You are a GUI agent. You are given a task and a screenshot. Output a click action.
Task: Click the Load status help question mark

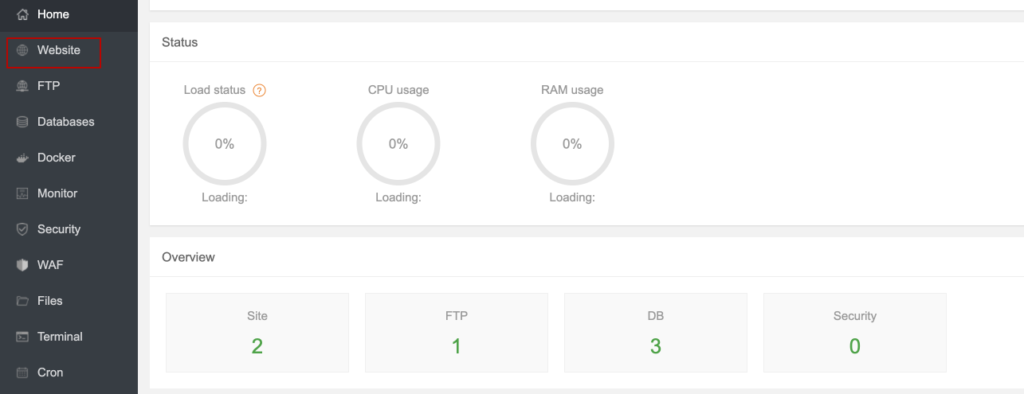[x=259, y=91]
